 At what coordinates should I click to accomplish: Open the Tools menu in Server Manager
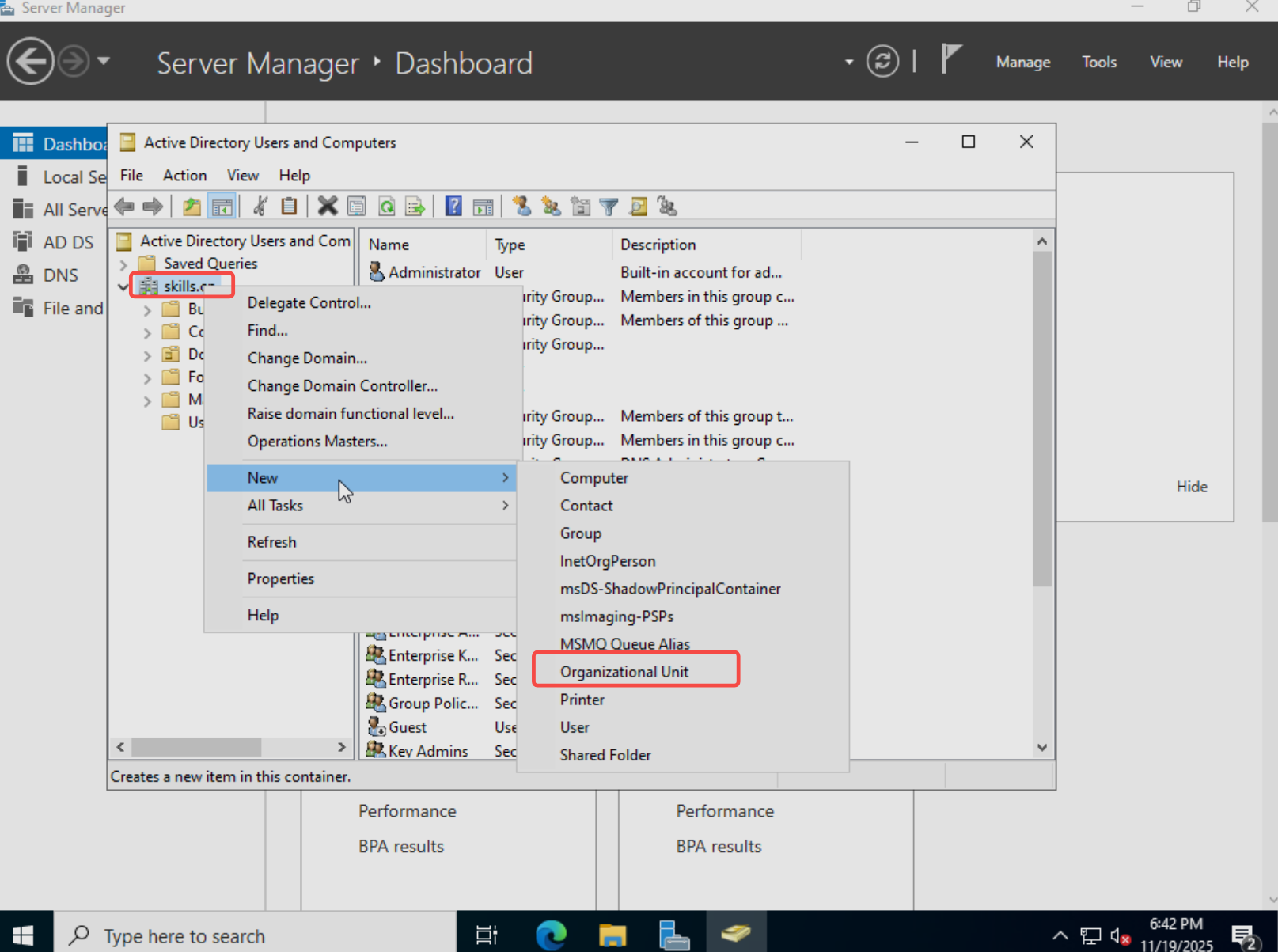[x=1099, y=62]
